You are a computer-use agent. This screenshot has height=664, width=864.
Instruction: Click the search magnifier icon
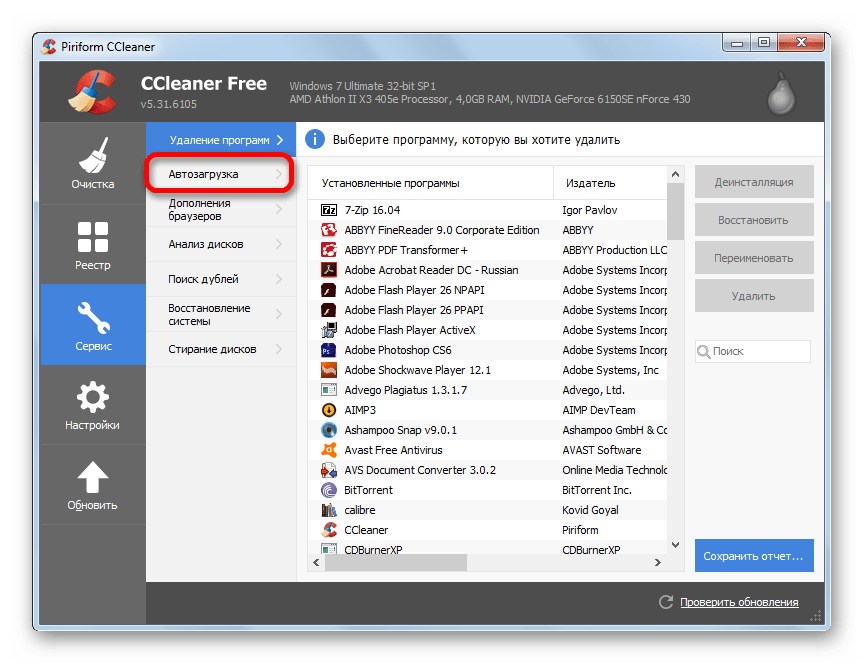704,352
